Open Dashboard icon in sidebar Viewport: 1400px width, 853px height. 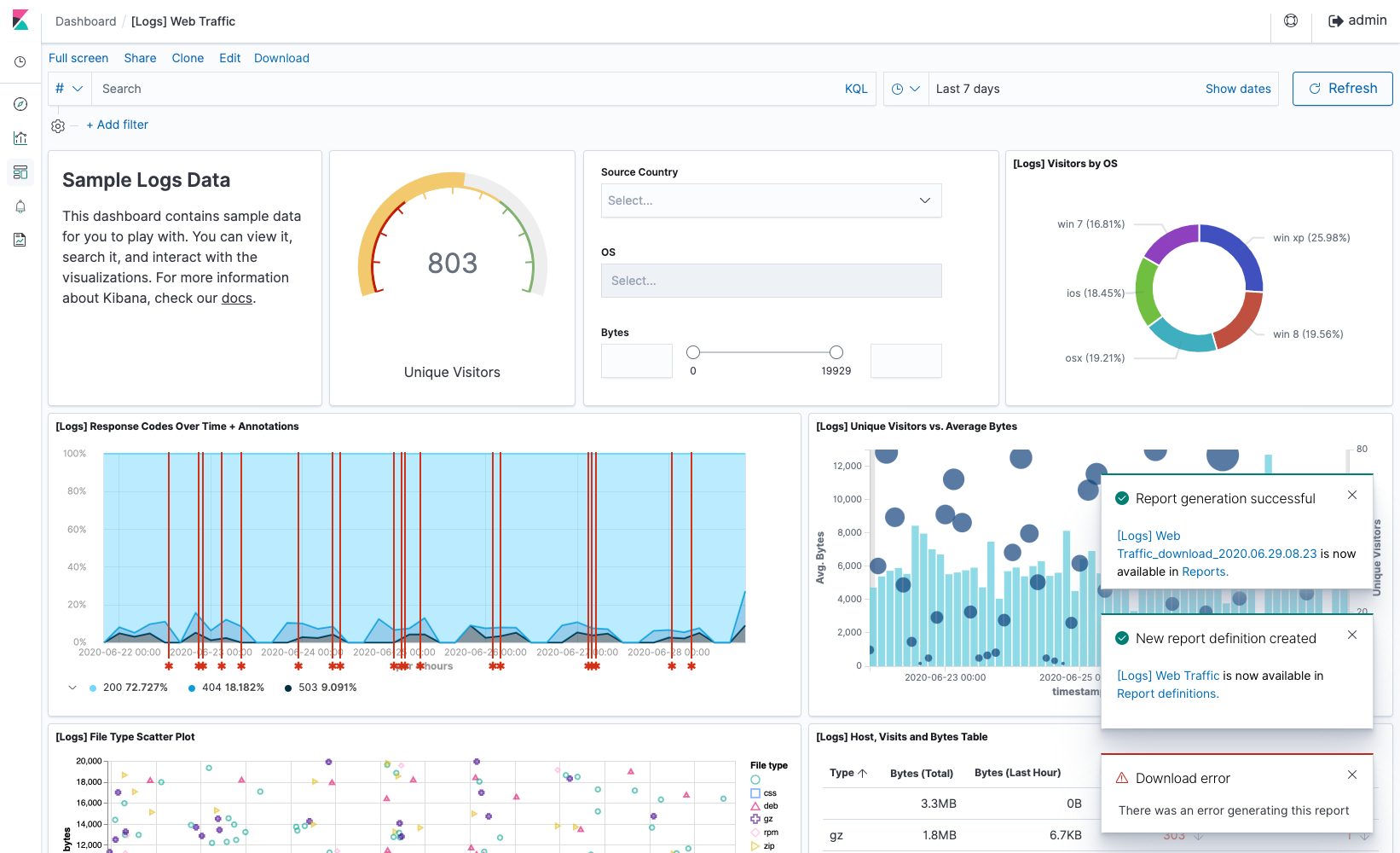20,172
